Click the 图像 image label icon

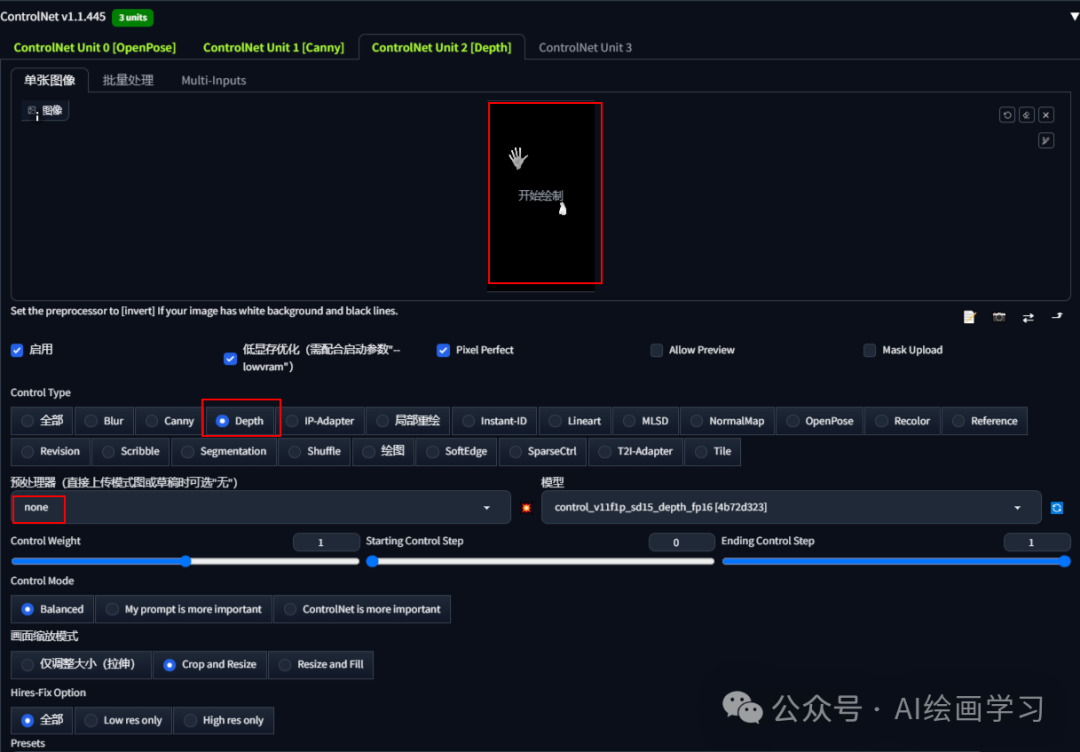pyautogui.click(x=45, y=110)
